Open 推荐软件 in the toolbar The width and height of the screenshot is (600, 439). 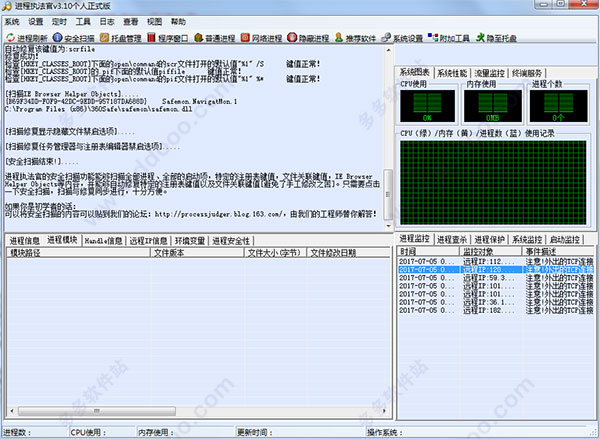pos(355,38)
